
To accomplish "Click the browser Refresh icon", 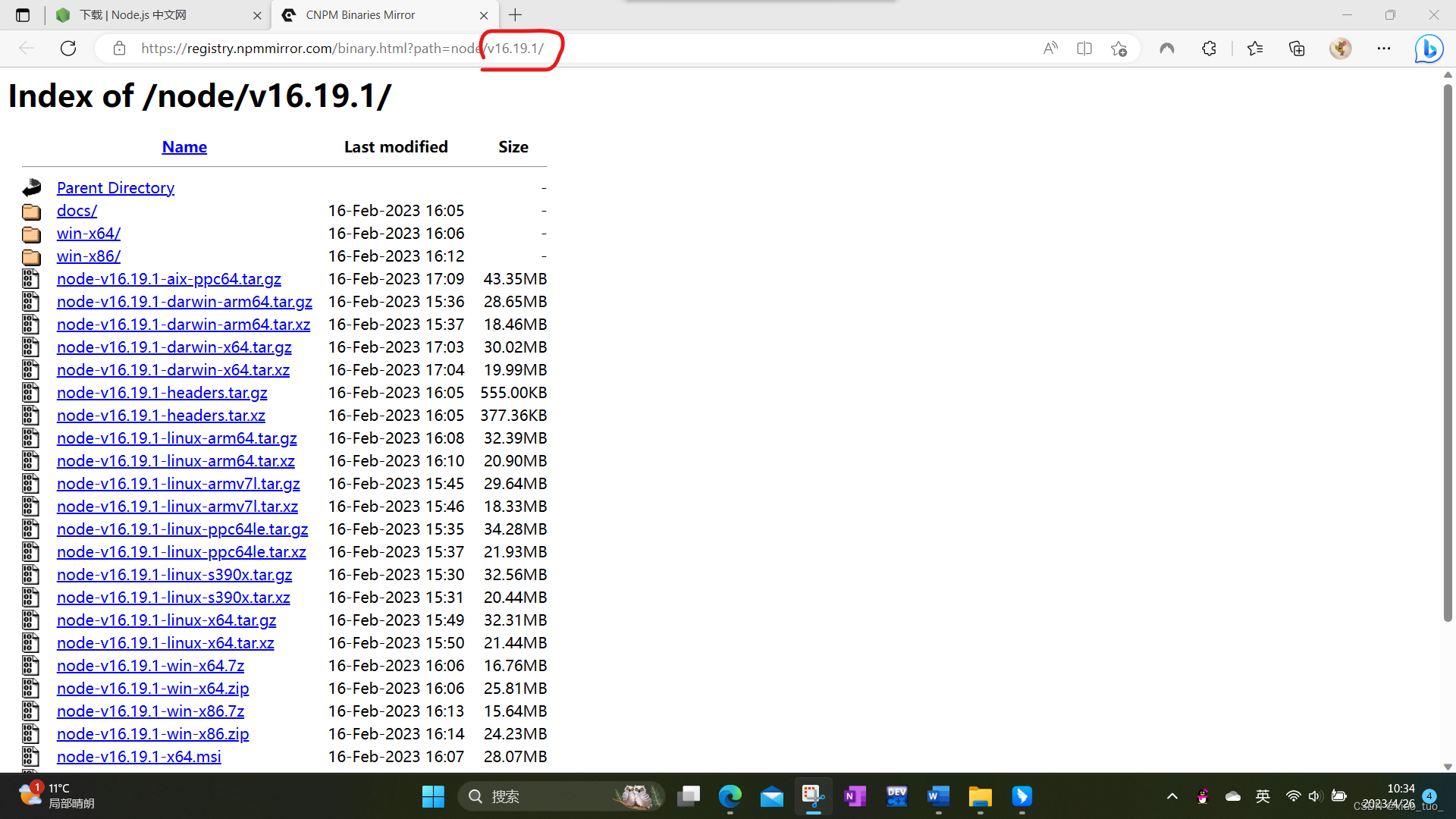I will [x=68, y=49].
